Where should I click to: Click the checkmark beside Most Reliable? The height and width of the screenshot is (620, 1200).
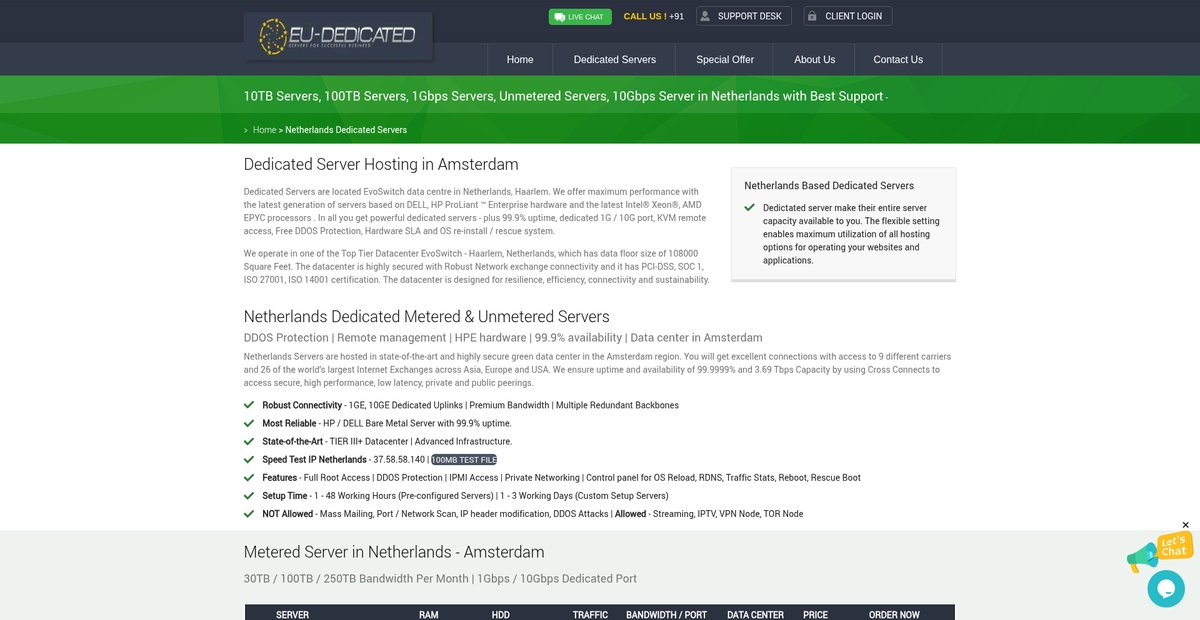pos(249,423)
